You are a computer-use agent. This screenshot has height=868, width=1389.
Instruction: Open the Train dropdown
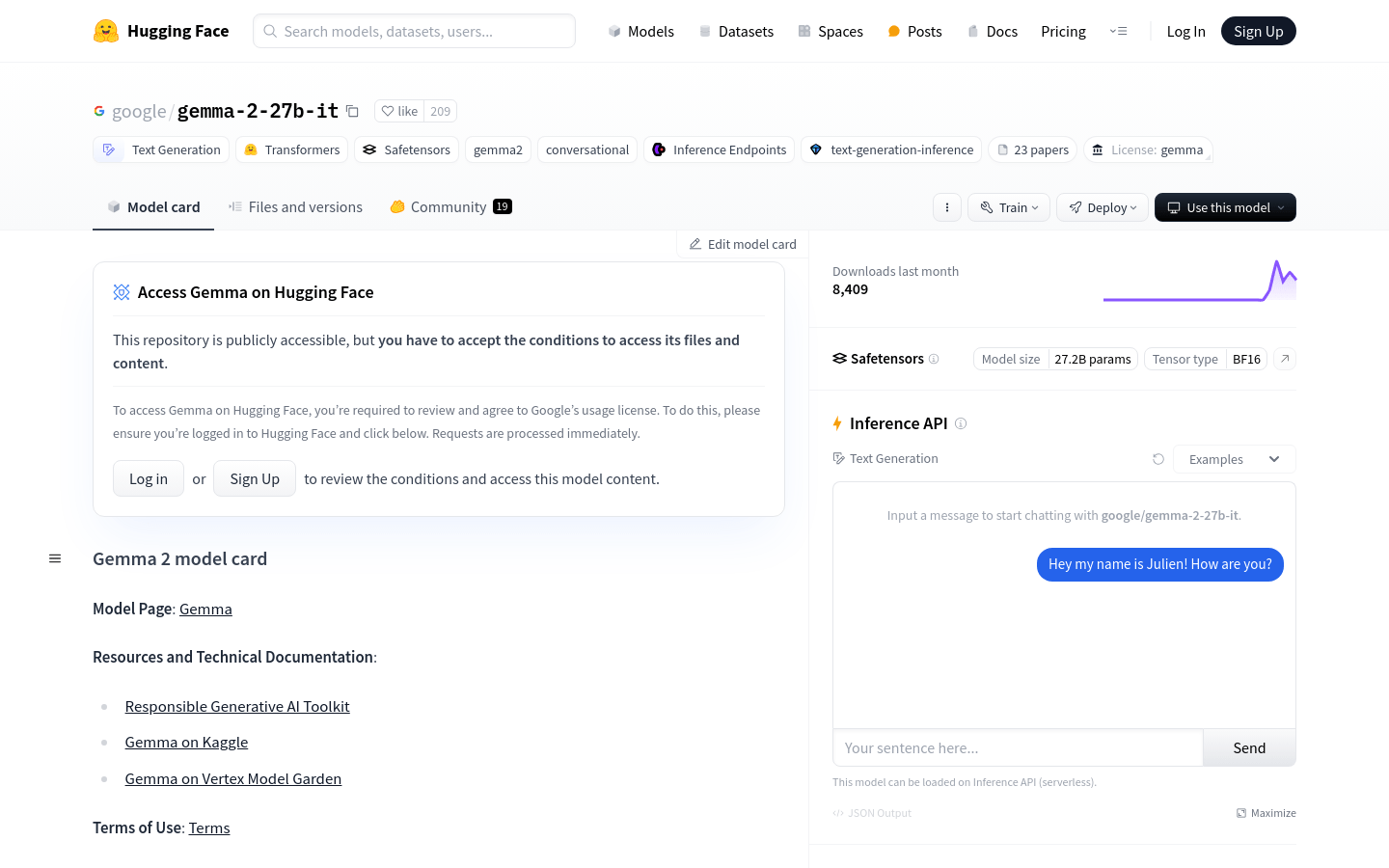1009,207
